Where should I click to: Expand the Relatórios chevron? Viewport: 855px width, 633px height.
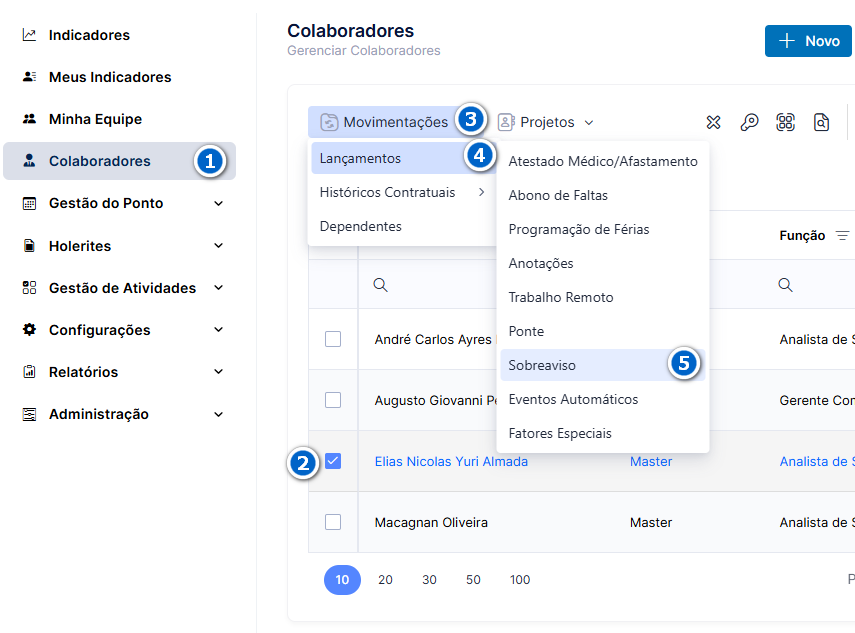tap(218, 372)
